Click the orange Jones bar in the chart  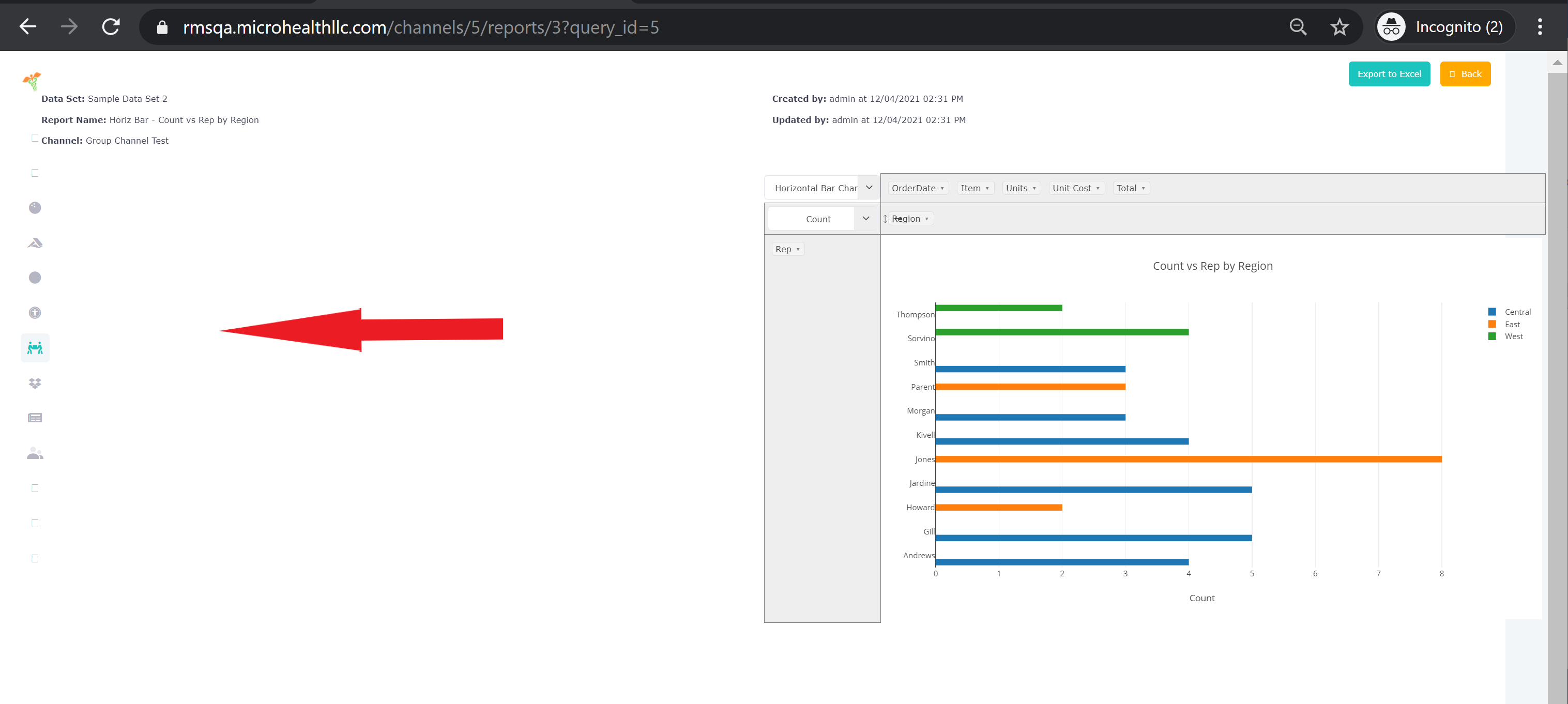[1188, 459]
